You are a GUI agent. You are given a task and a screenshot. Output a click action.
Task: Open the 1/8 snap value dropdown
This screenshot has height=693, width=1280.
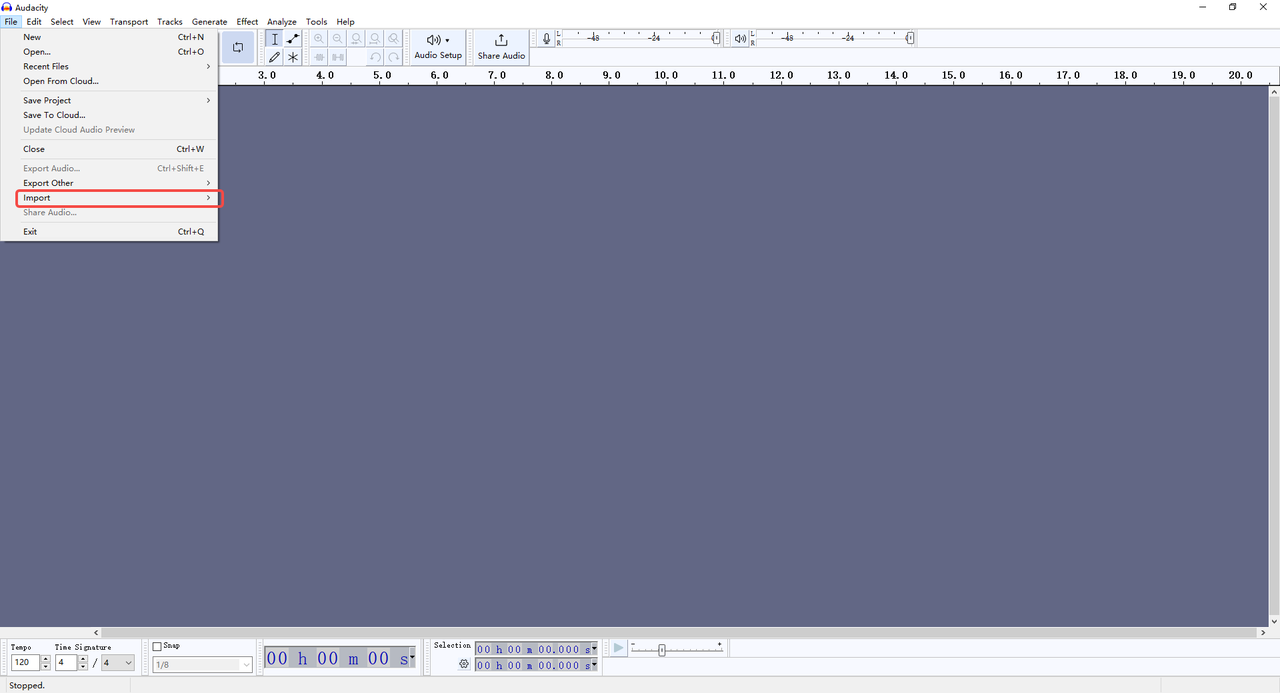pos(203,665)
